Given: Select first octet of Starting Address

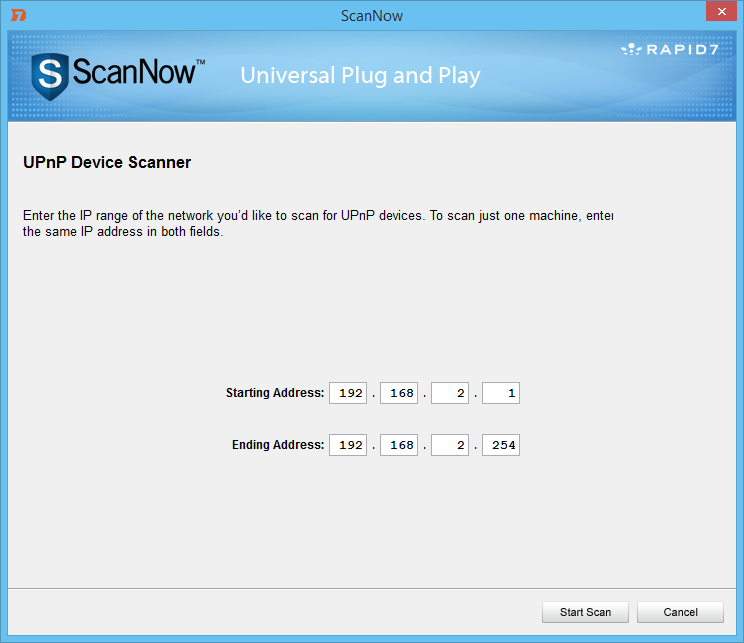Looking at the screenshot, I should click(348, 393).
